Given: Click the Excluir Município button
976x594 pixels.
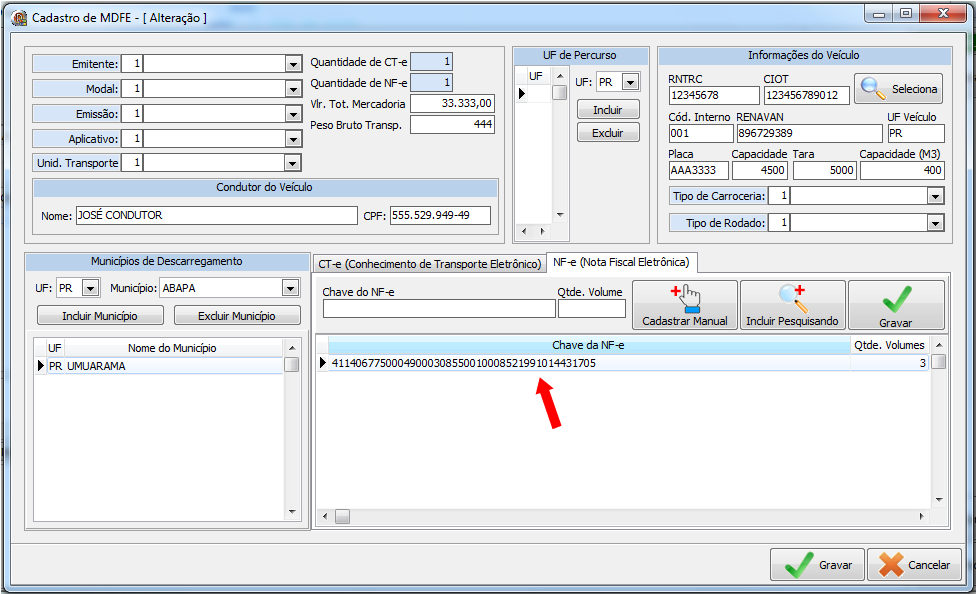Looking at the screenshot, I should [237, 316].
